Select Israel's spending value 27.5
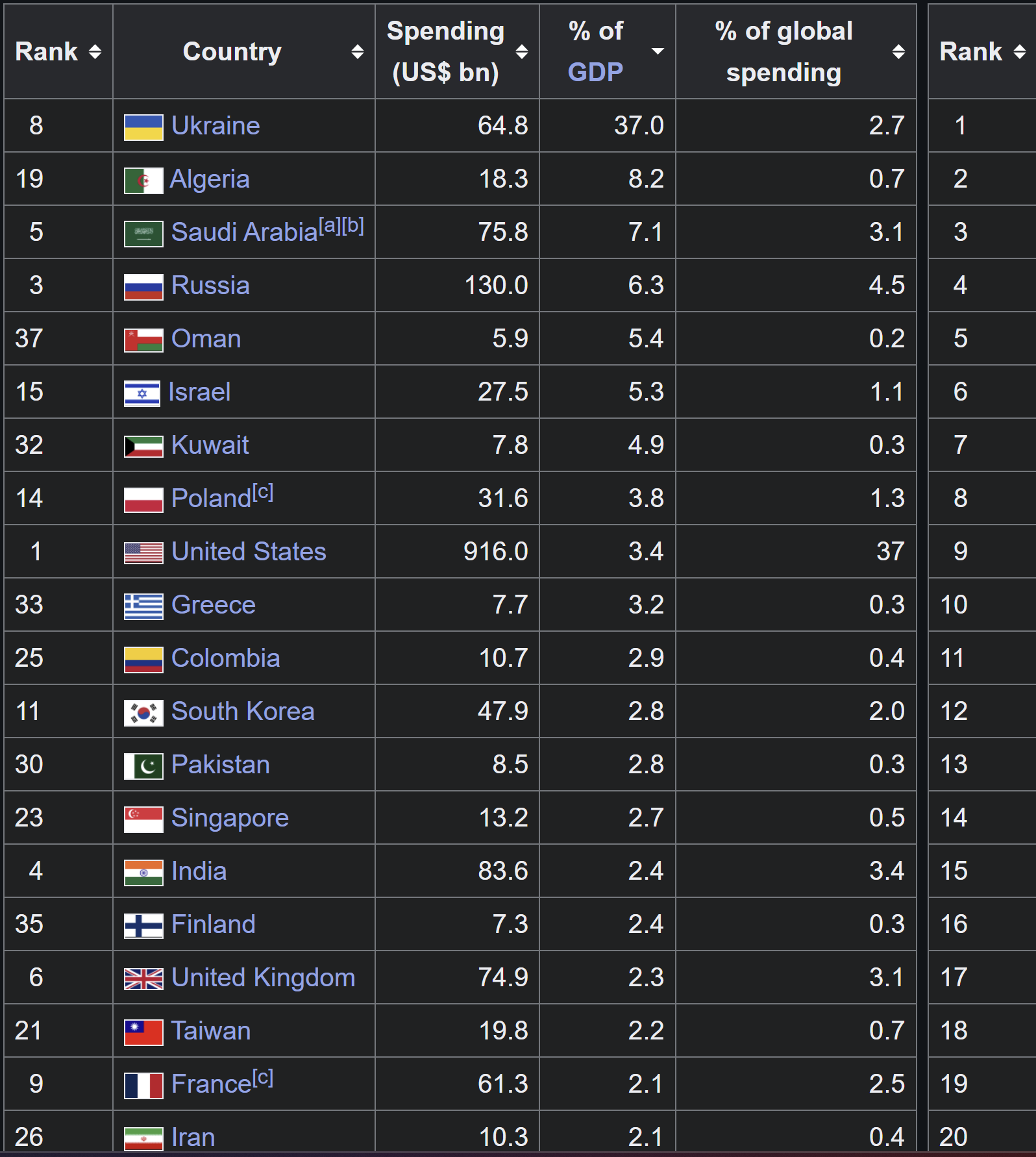This screenshot has height=1157, width=1036. tap(503, 392)
